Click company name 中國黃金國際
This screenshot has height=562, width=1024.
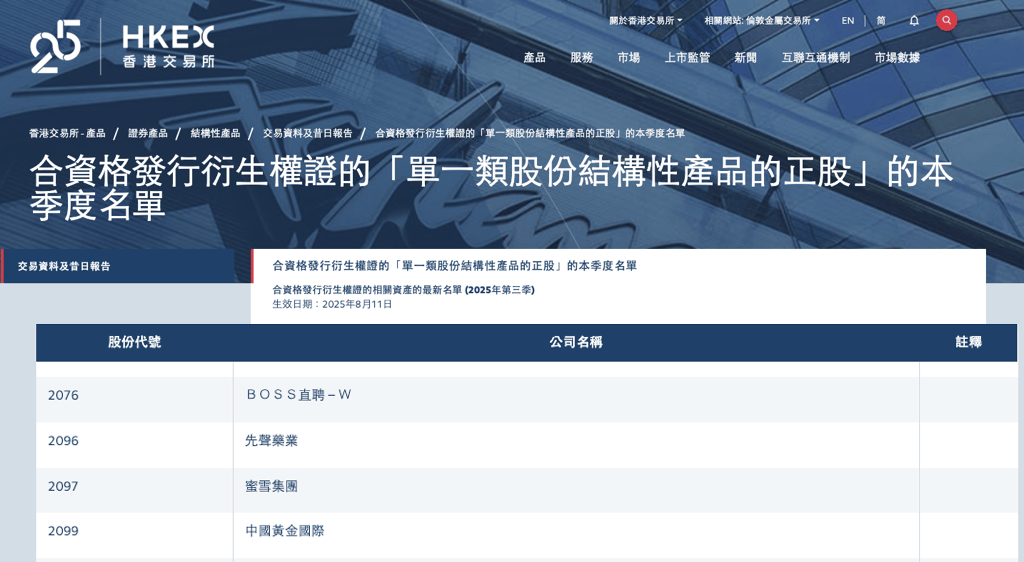coord(285,531)
